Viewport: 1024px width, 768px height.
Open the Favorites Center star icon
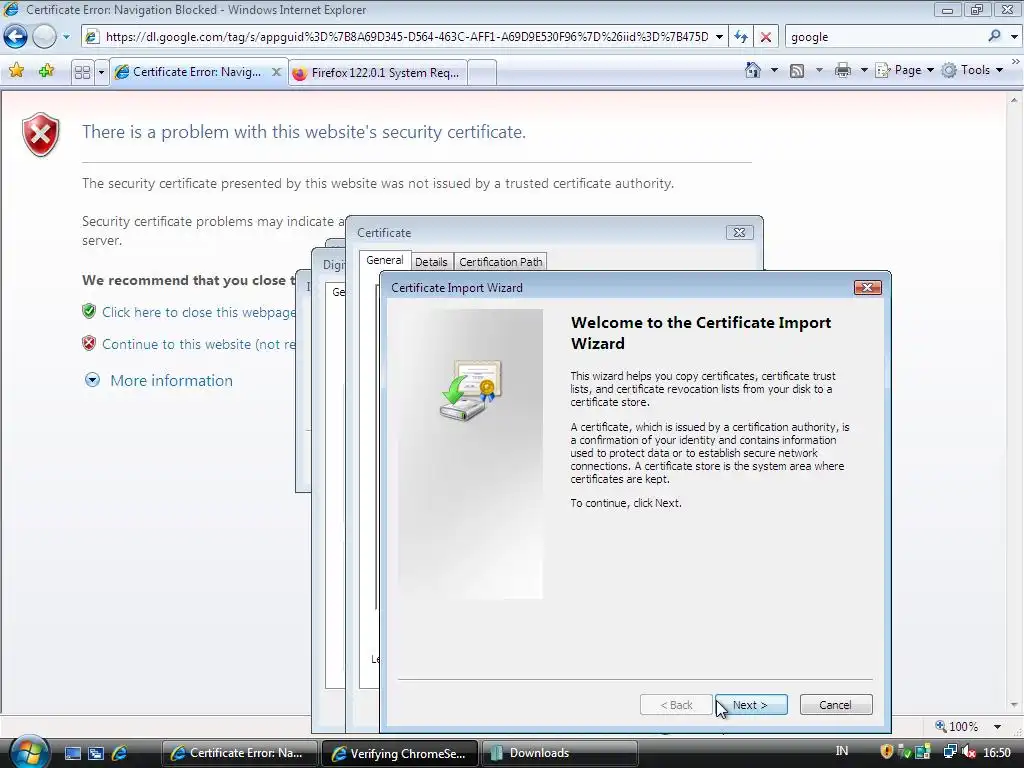click(16, 71)
